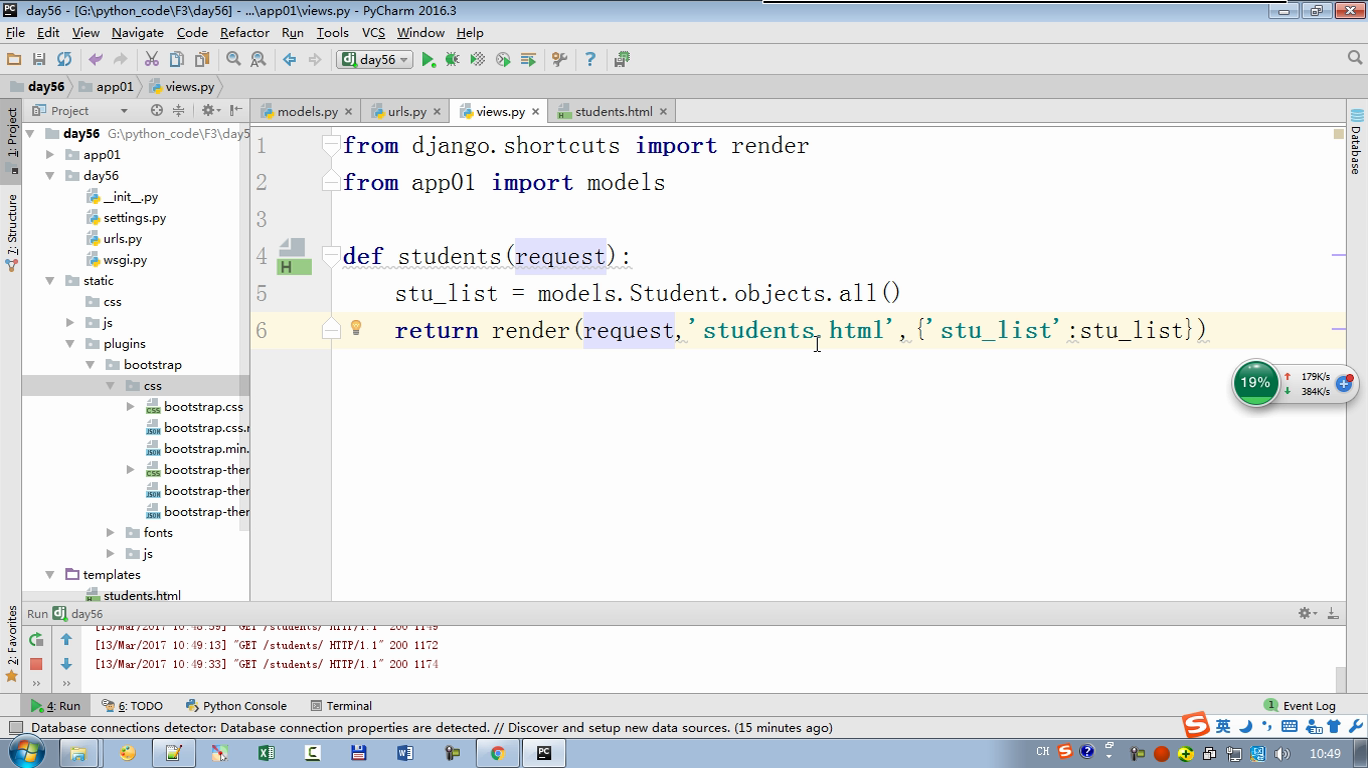Run the day56 configuration with green play icon
Image resolution: width=1368 pixels, height=768 pixels.
428,60
